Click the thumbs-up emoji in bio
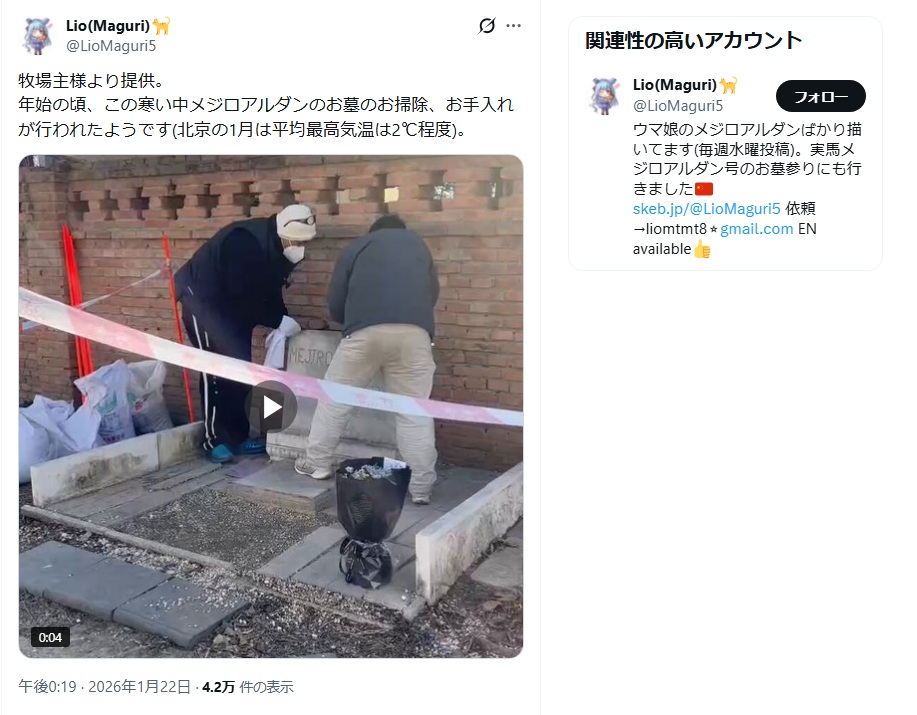 coord(702,249)
